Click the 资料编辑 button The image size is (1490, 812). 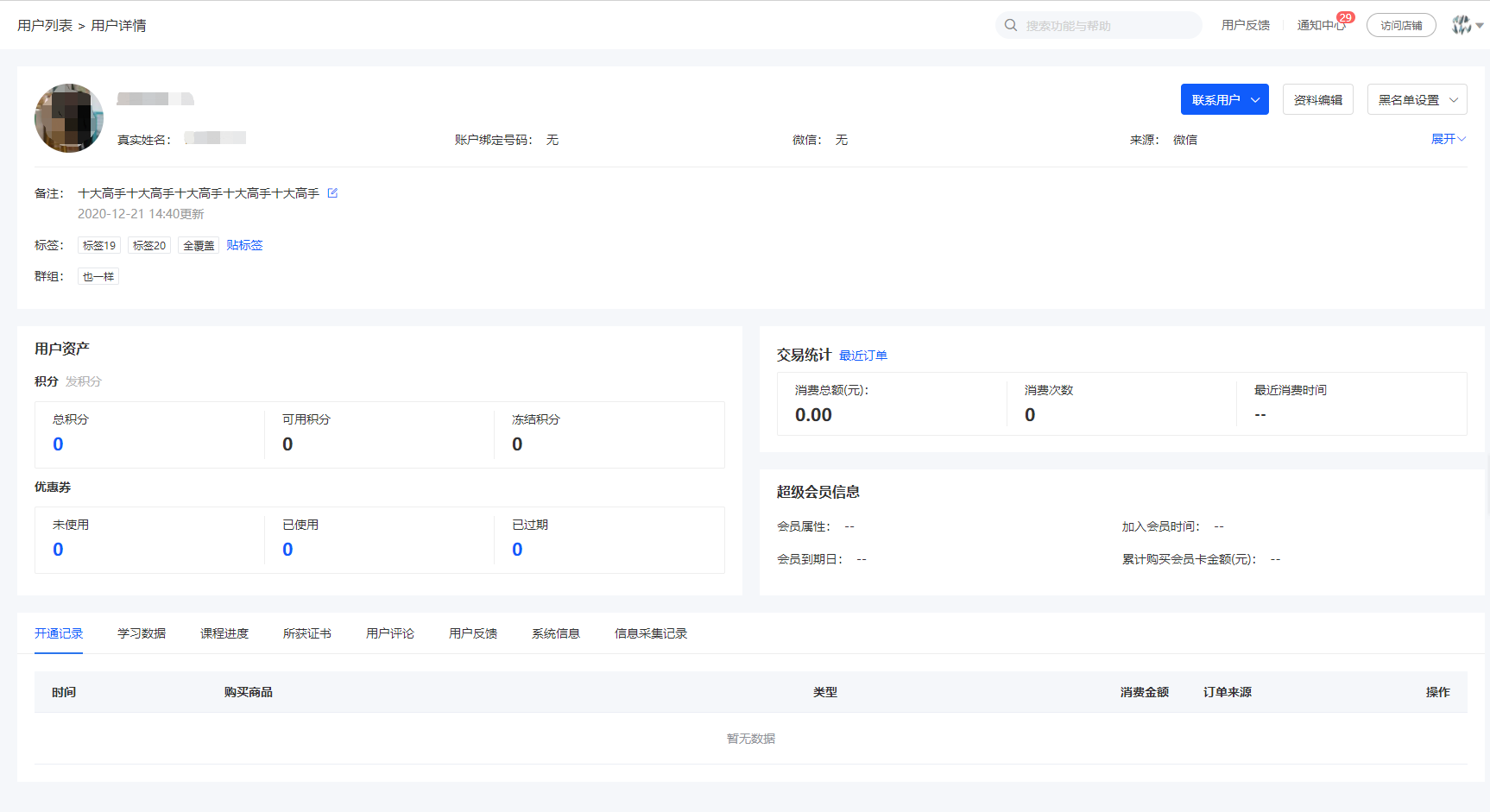click(x=1317, y=99)
